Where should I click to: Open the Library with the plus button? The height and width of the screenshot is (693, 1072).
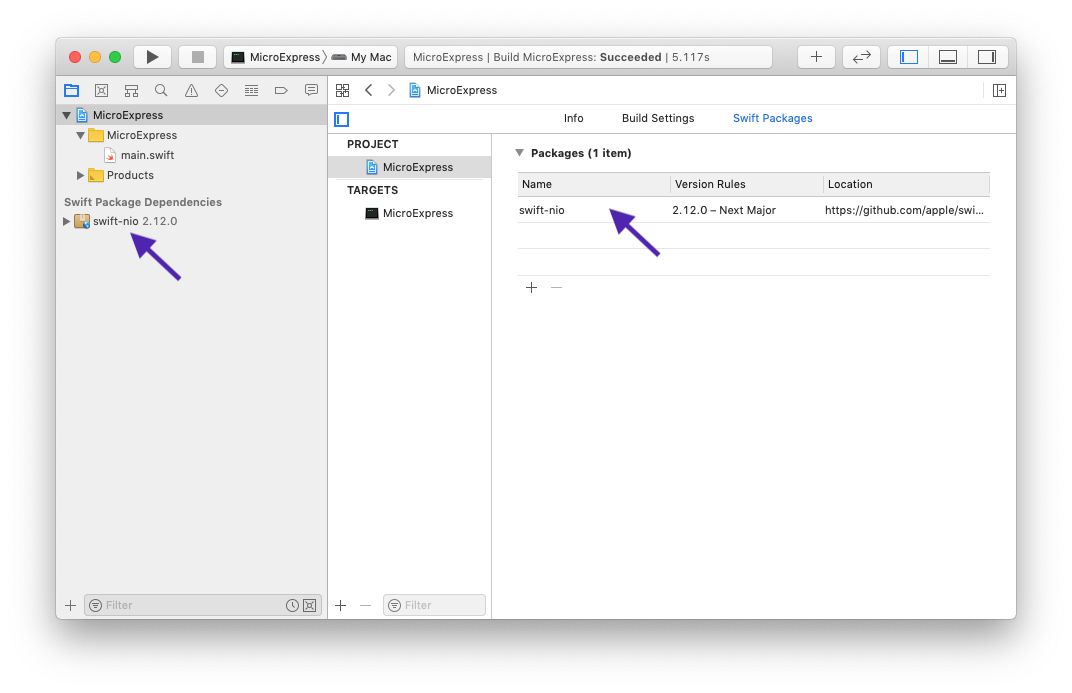coord(816,57)
